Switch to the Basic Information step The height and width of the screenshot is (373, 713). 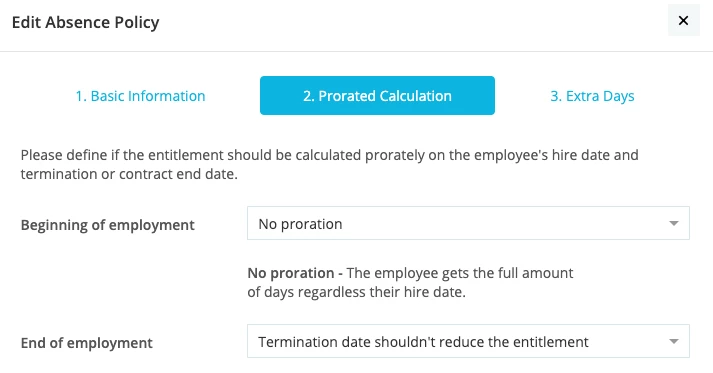pos(140,96)
